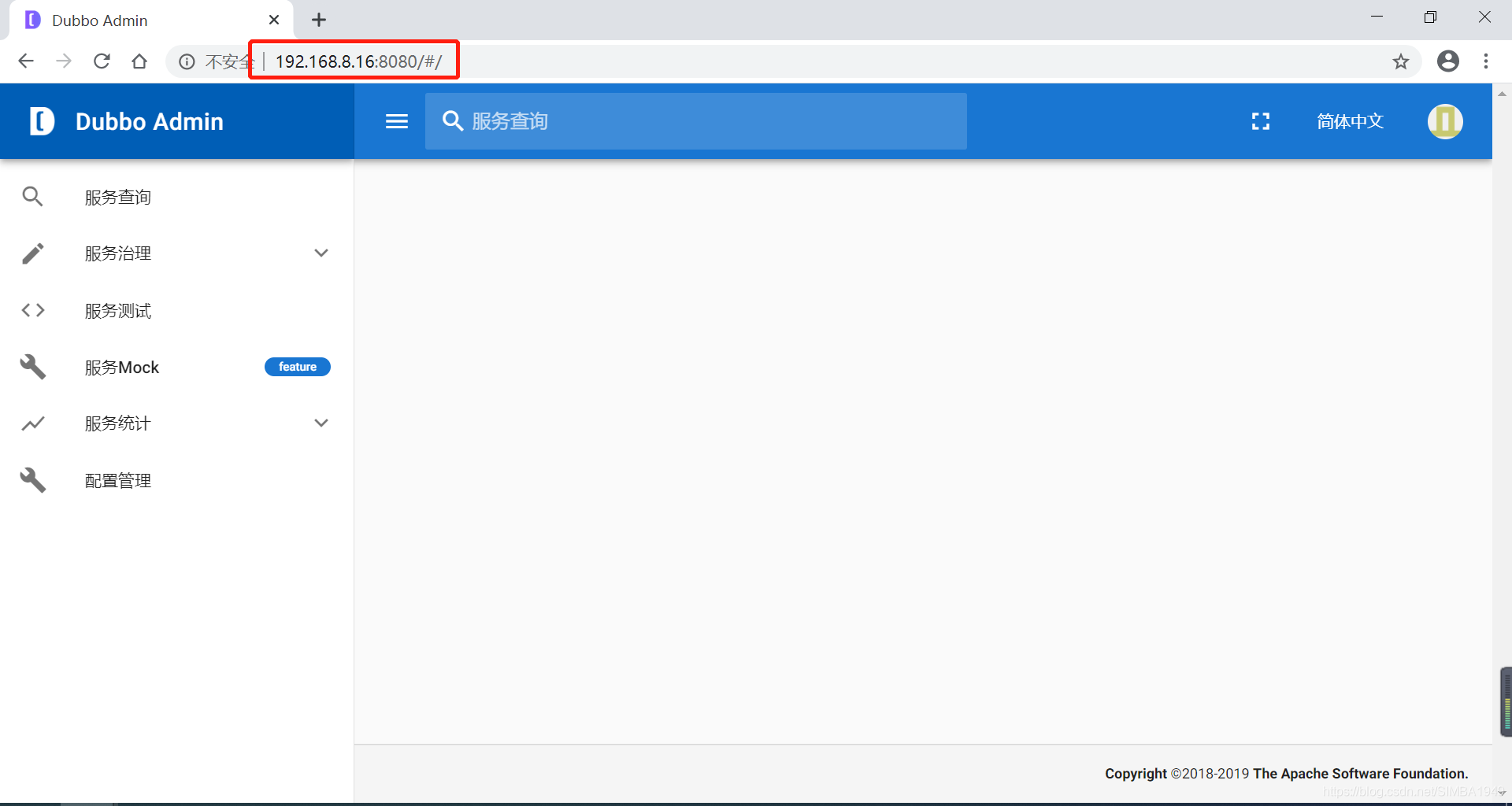Open a new browser tab
This screenshot has height=806, width=1512.
click(x=319, y=20)
